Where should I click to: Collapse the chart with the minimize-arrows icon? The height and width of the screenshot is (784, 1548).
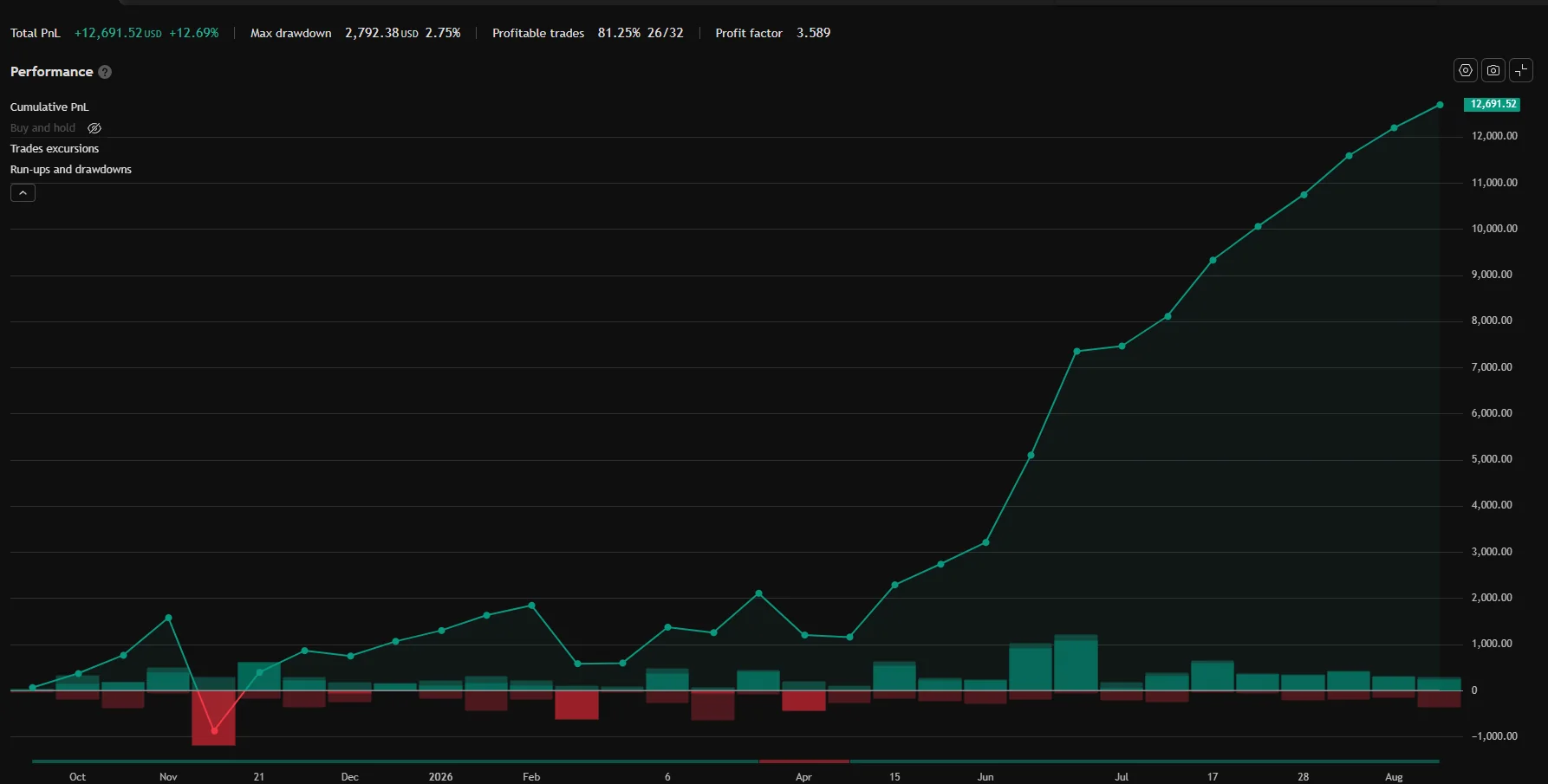[1521, 70]
